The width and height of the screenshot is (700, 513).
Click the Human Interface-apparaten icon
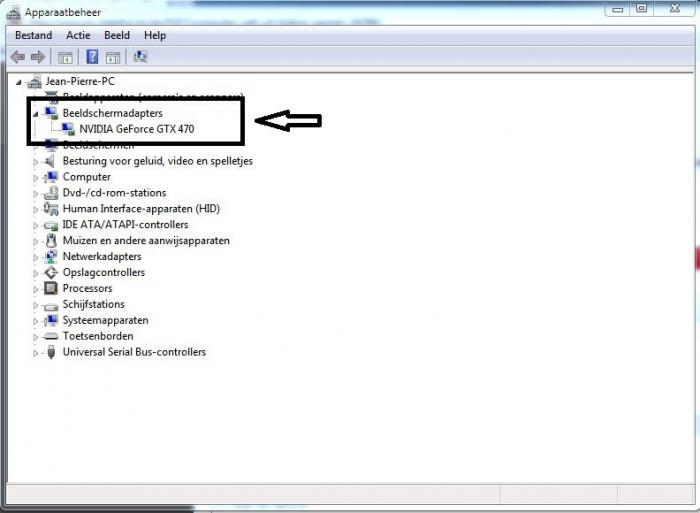pos(51,209)
